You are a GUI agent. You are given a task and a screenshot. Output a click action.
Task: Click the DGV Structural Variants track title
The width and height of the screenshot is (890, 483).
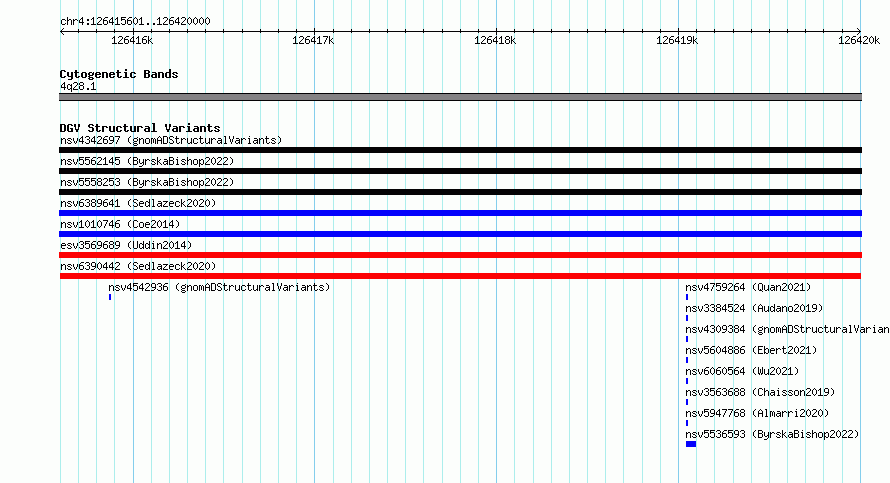140,128
